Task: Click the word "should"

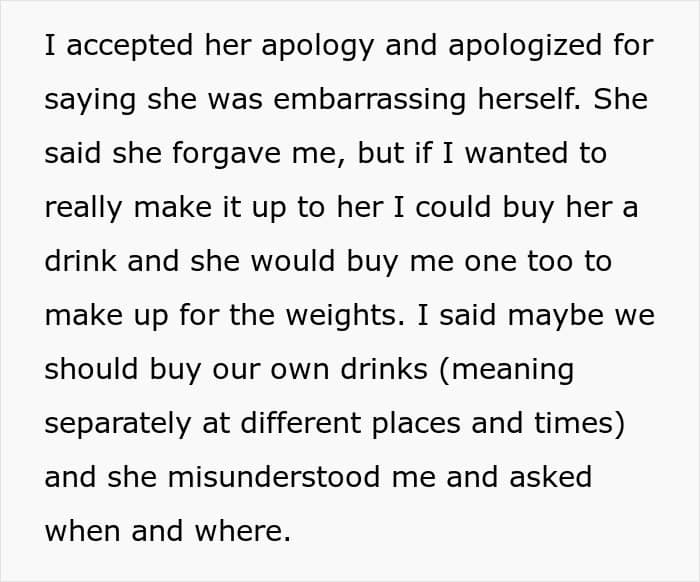Action: pos(91,369)
